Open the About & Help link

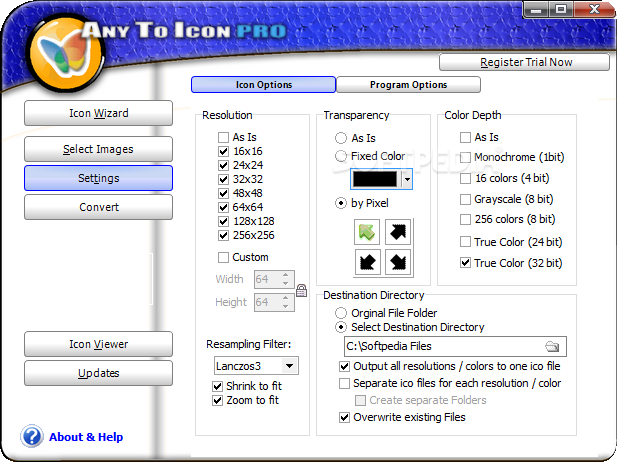tap(86, 437)
